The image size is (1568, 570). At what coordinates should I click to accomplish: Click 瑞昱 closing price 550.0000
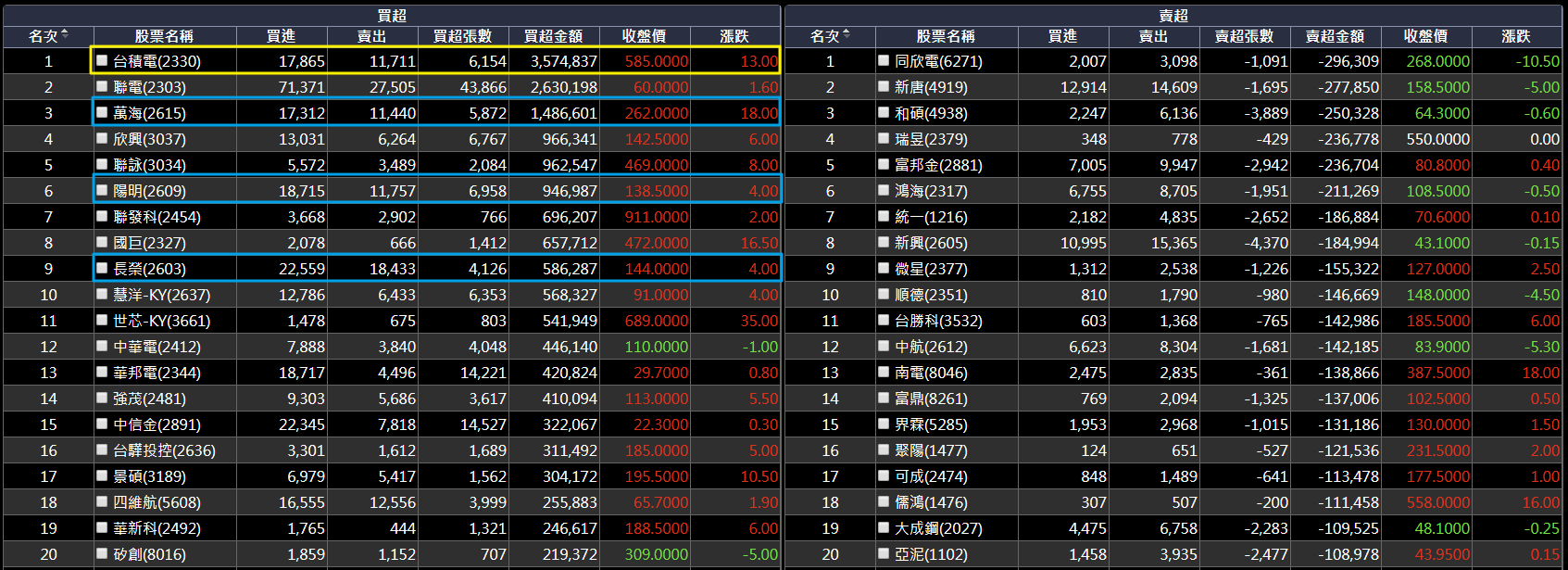click(1438, 139)
